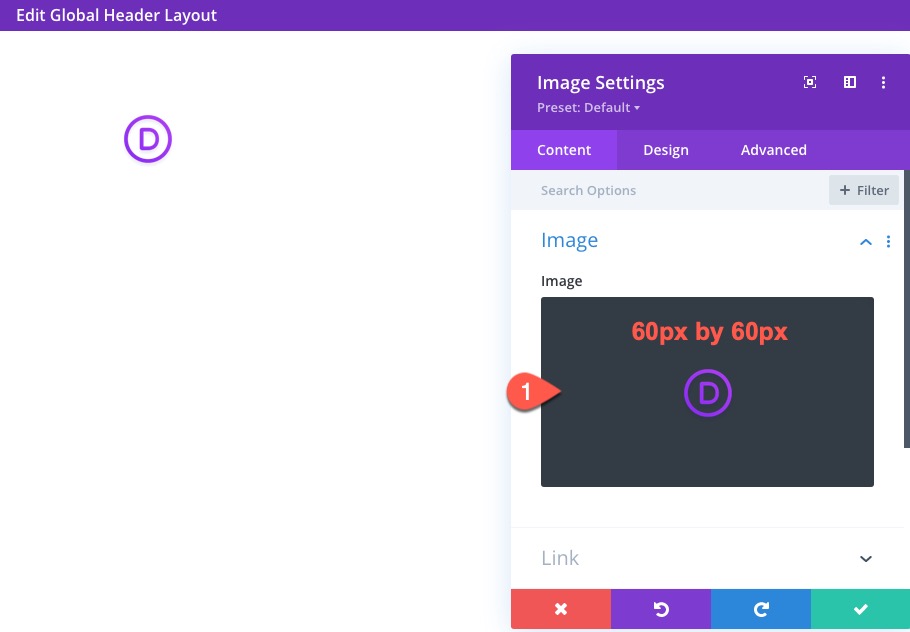Viewport: 910px width, 632px height.
Task: Expand the Link section
Action: click(865, 558)
